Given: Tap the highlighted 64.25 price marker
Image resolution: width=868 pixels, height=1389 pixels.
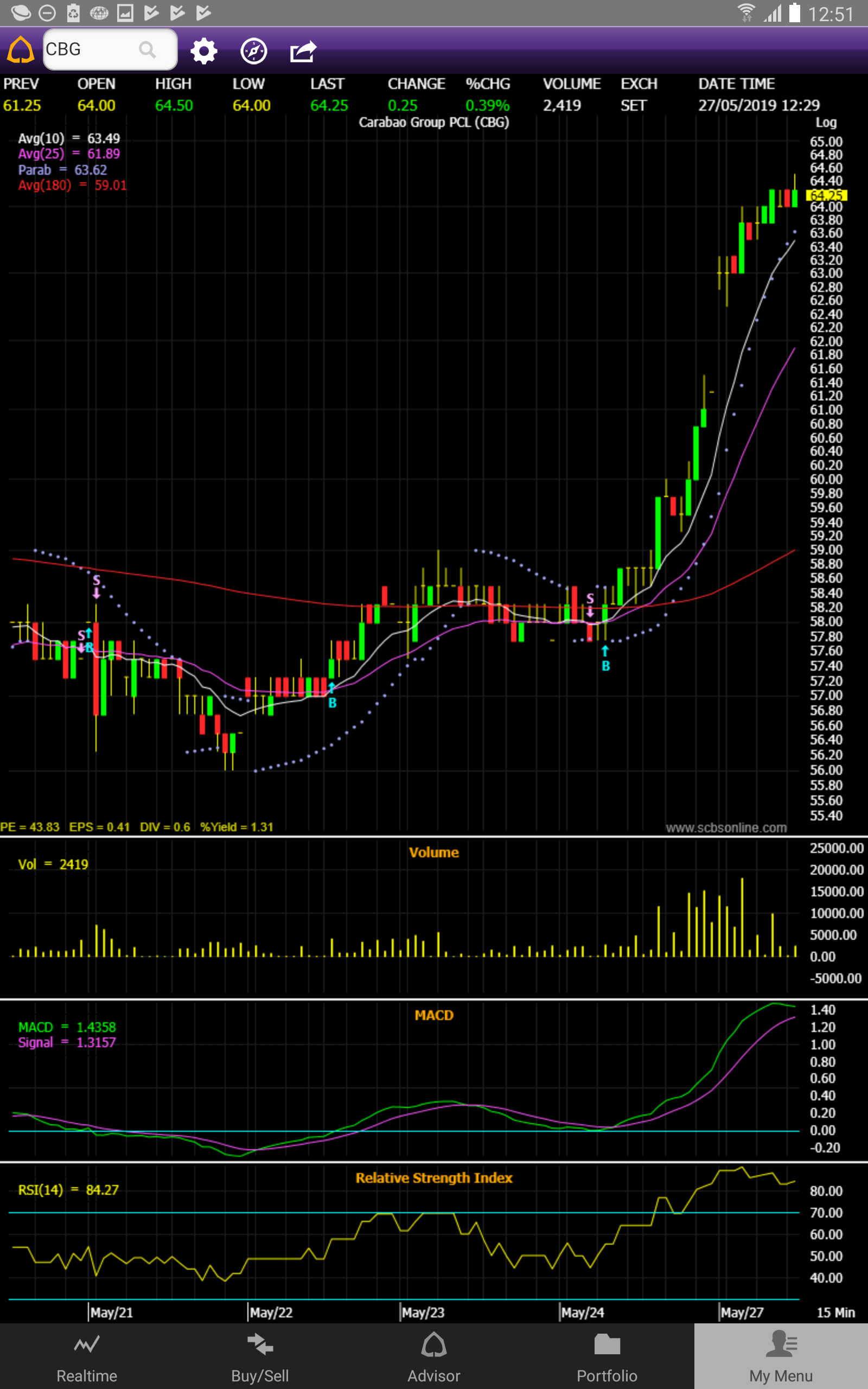Looking at the screenshot, I should click(827, 195).
